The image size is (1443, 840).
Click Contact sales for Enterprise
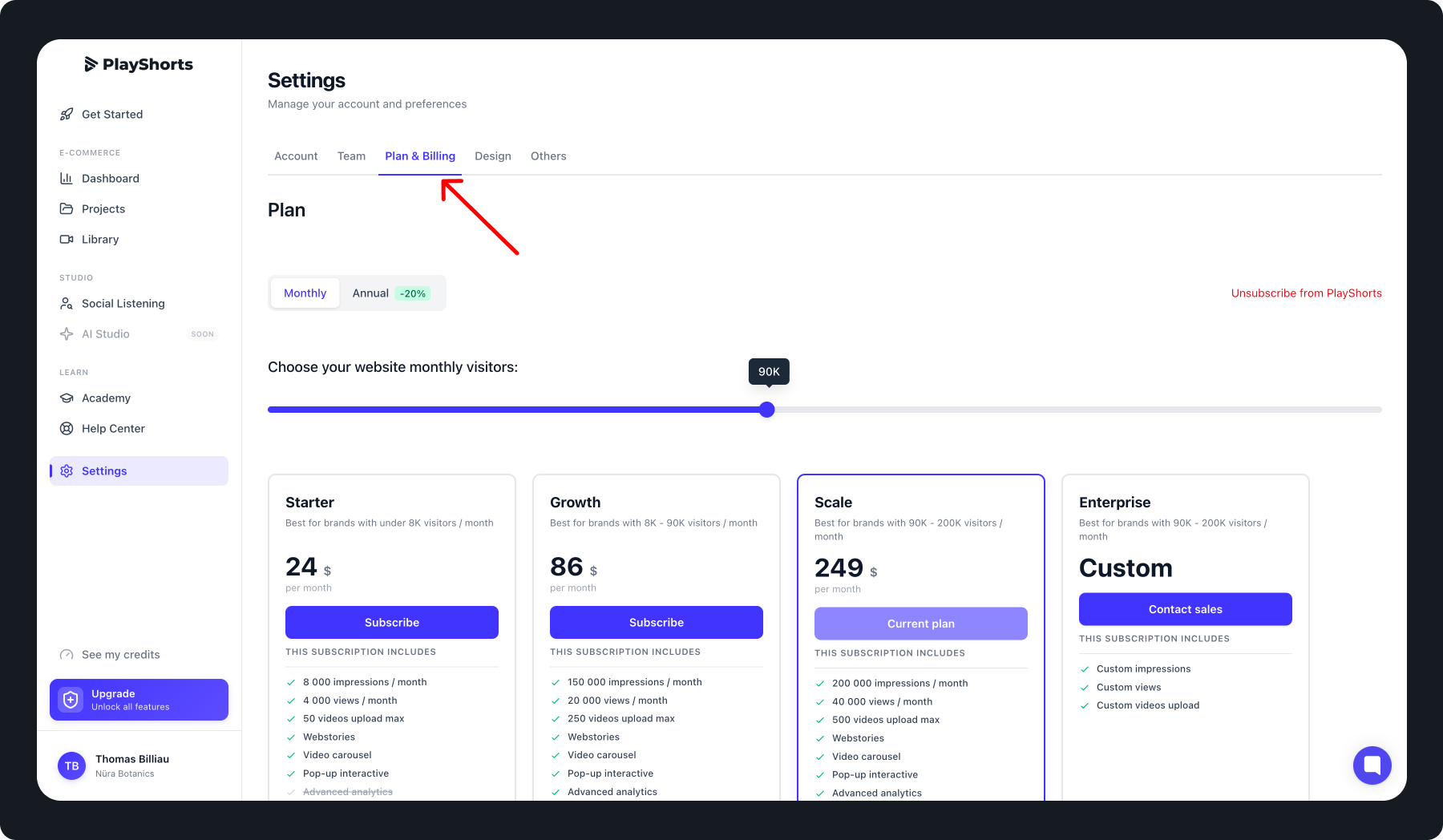tap(1186, 609)
